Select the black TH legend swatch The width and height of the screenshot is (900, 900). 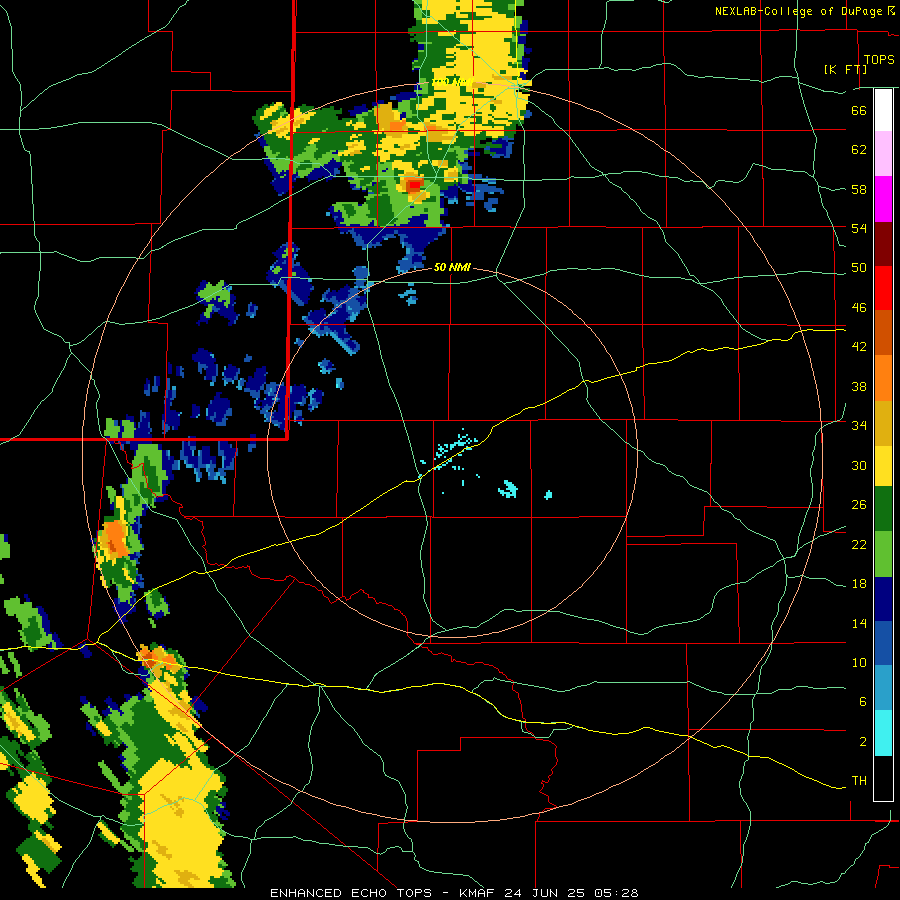[x=883, y=778]
